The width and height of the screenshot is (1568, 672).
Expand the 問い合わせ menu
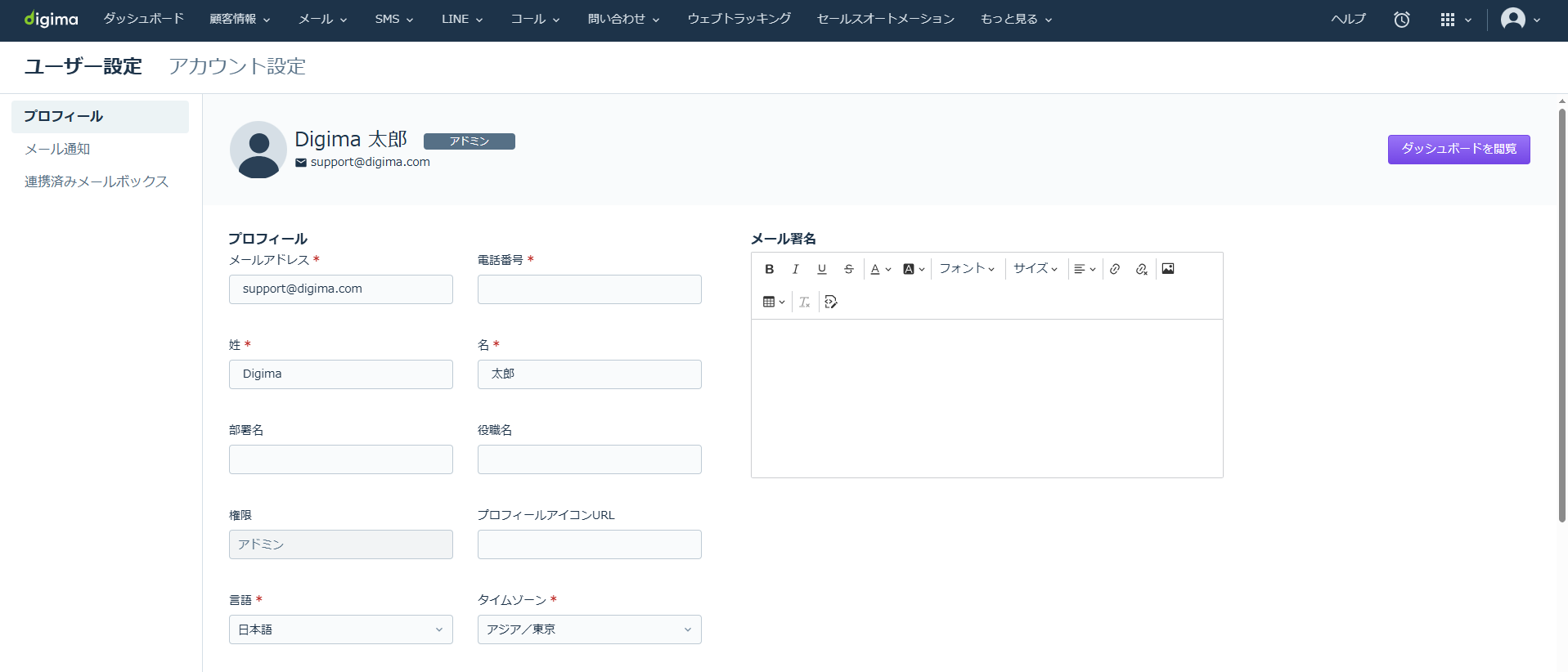(x=623, y=19)
